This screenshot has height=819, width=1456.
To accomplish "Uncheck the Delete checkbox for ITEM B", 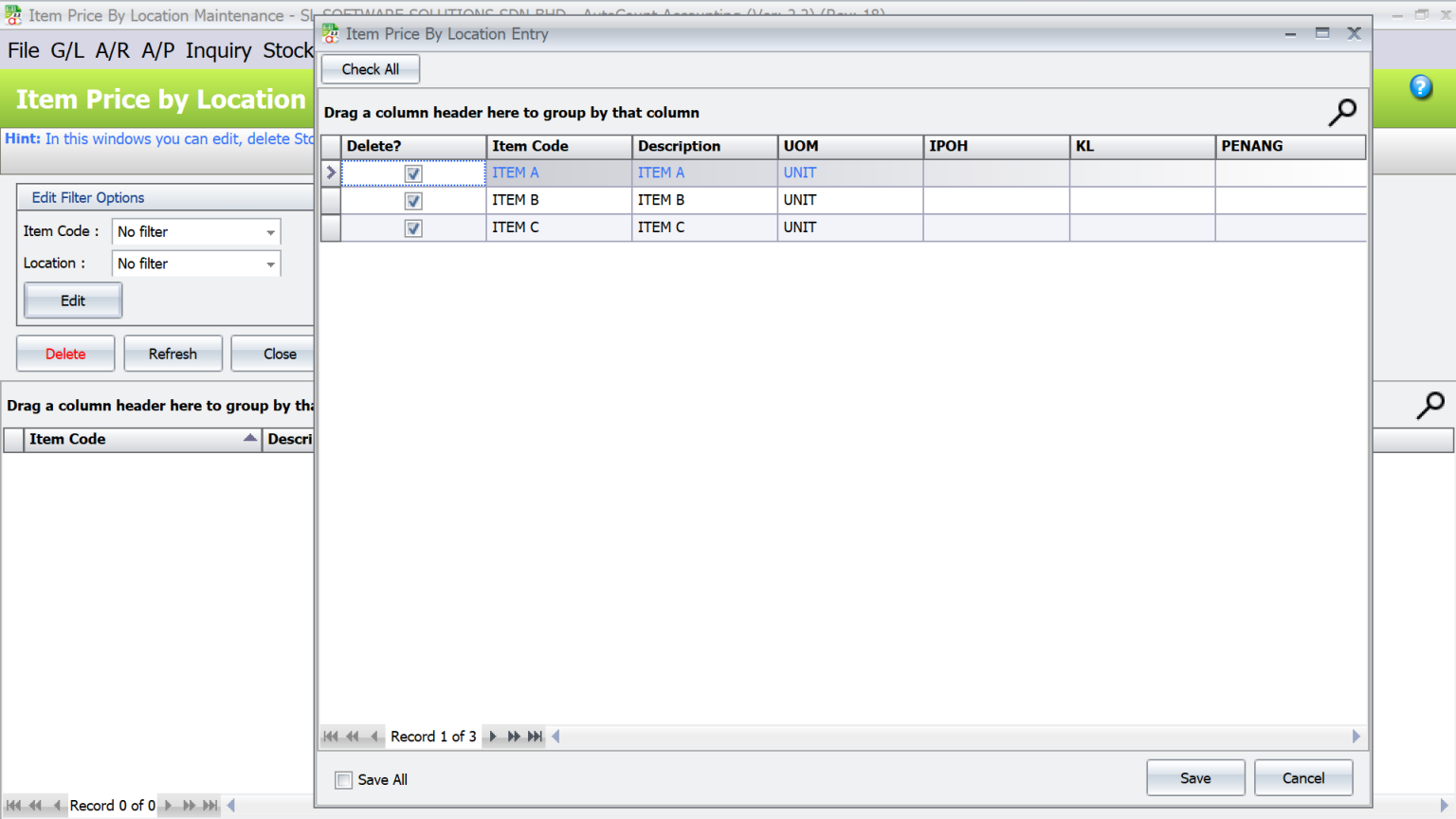I will pyautogui.click(x=413, y=200).
